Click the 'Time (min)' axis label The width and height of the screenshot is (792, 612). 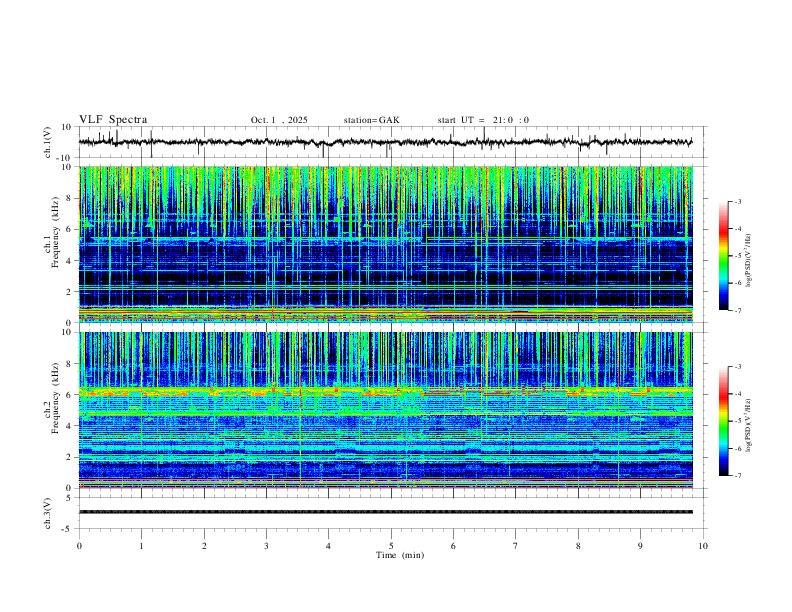pyautogui.click(x=400, y=555)
